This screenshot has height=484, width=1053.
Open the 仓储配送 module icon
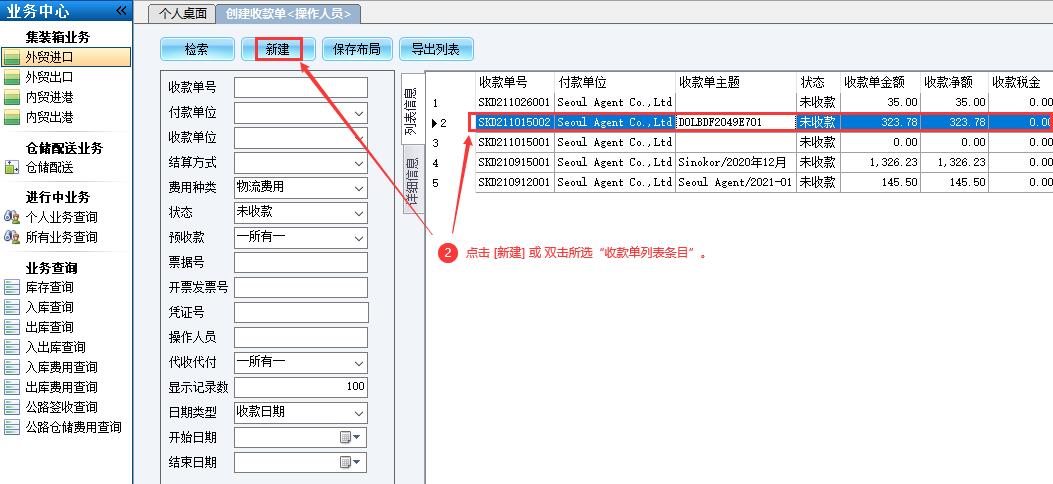point(12,167)
